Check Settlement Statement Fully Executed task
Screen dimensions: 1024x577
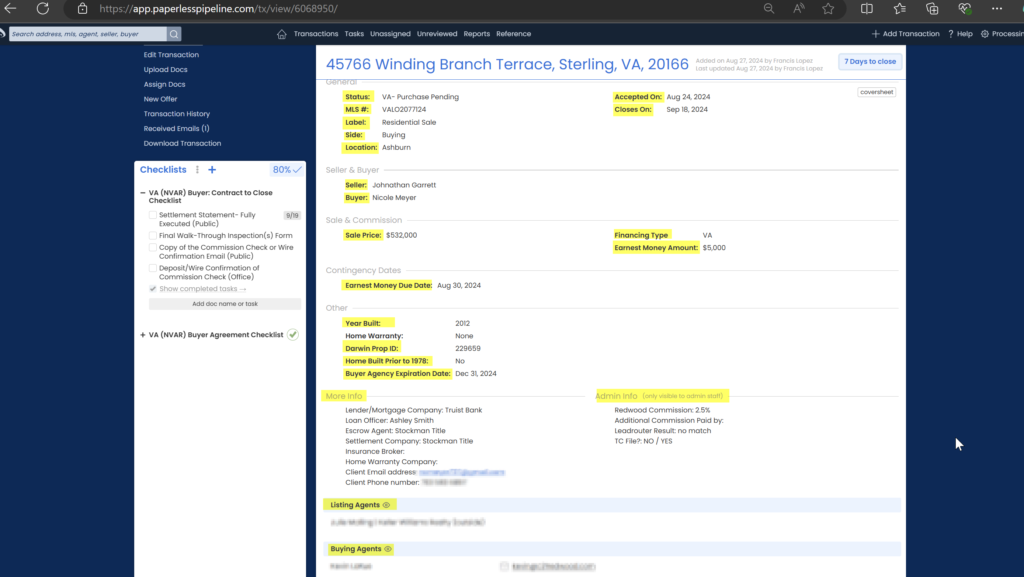point(153,215)
